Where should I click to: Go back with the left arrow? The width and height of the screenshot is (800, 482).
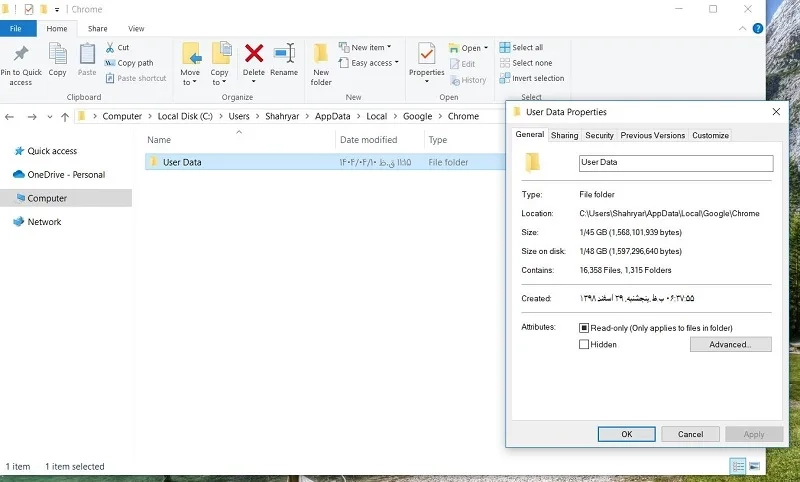click(9, 117)
